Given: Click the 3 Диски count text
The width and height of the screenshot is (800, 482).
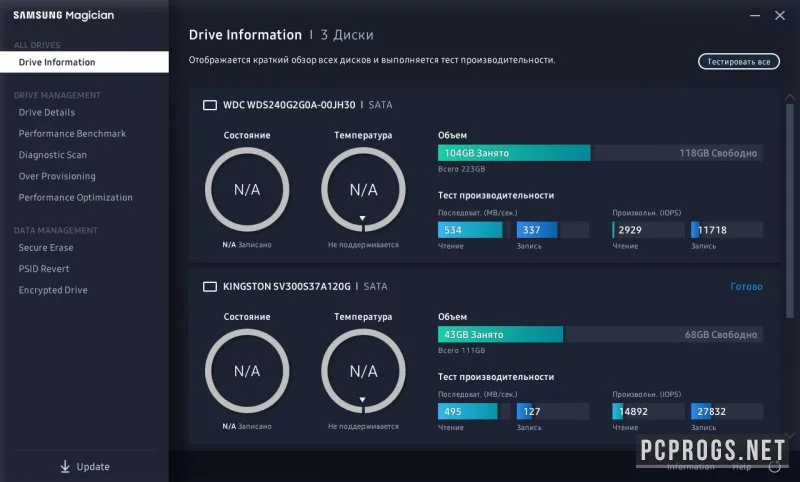Looking at the screenshot, I should pos(347,35).
